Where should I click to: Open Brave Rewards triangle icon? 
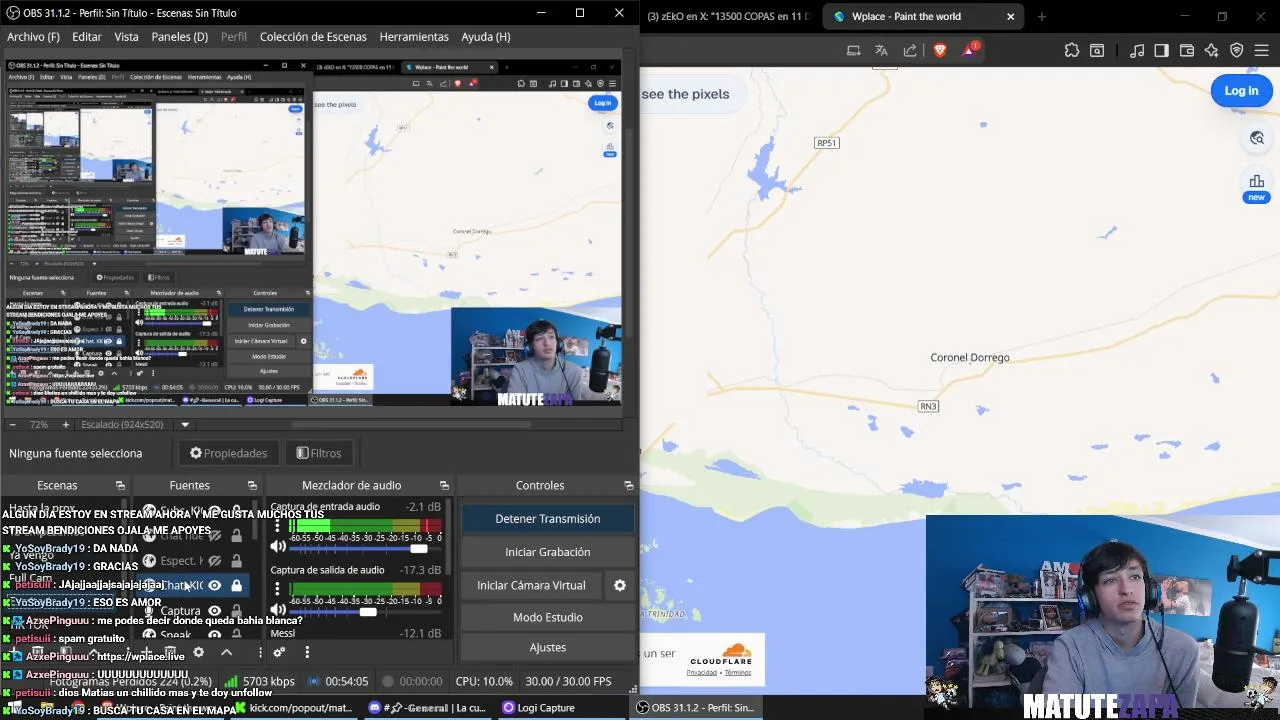(970, 50)
